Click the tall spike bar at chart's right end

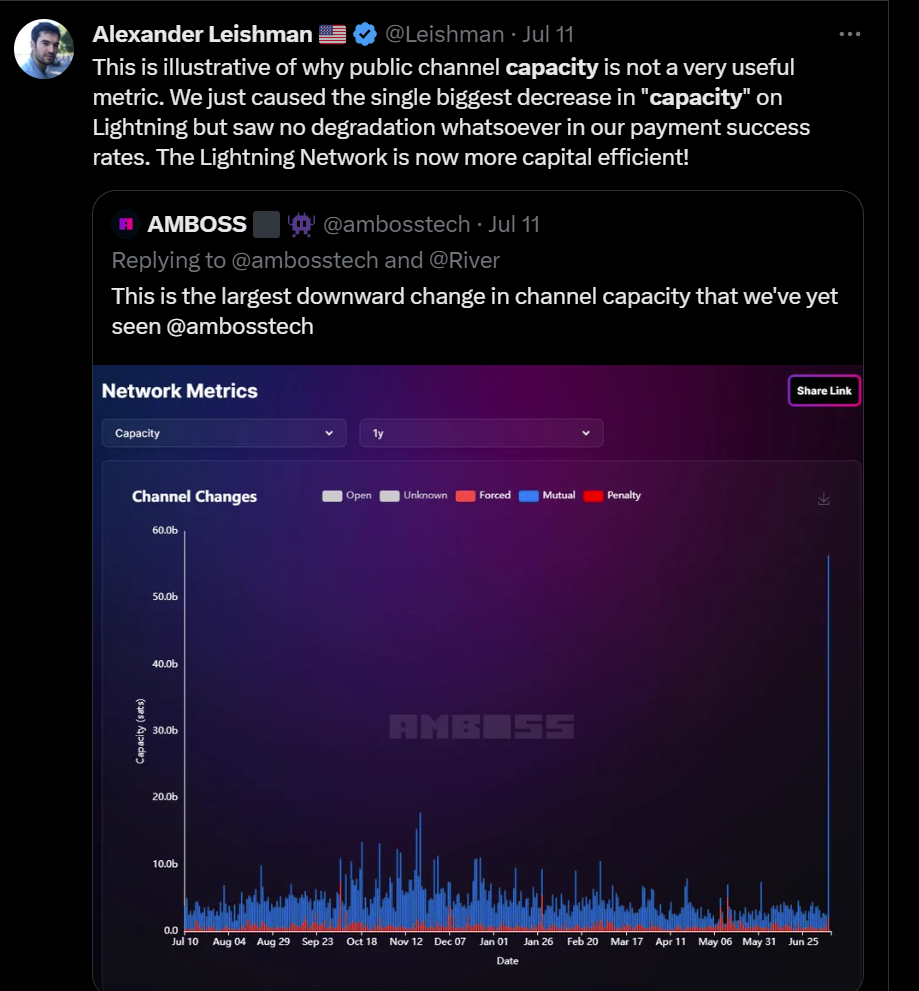pyautogui.click(x=828, y=740)
